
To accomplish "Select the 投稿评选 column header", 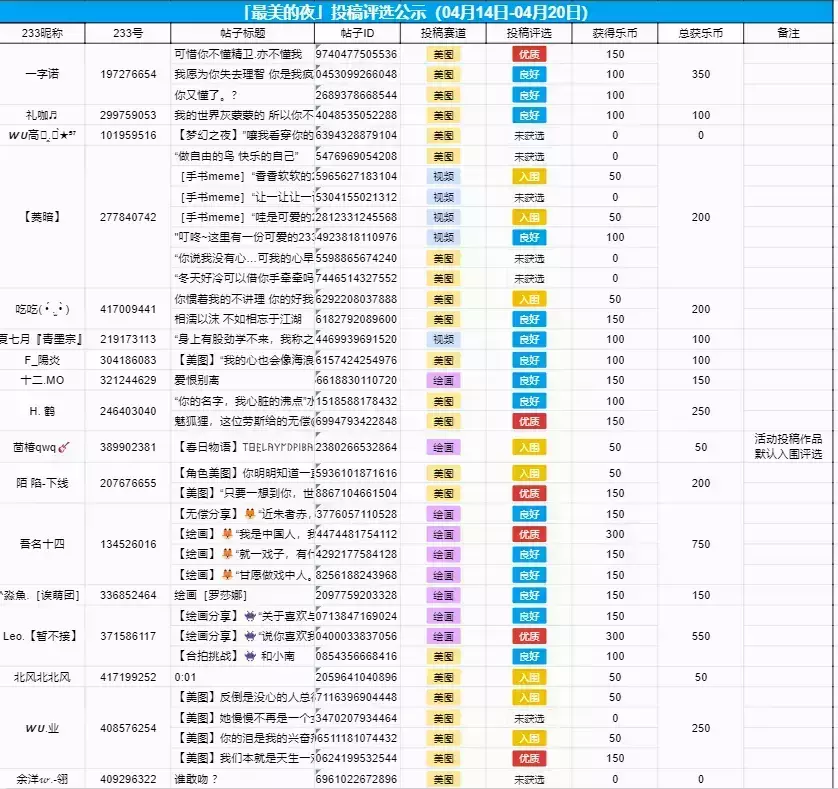I will click(528, 33).
